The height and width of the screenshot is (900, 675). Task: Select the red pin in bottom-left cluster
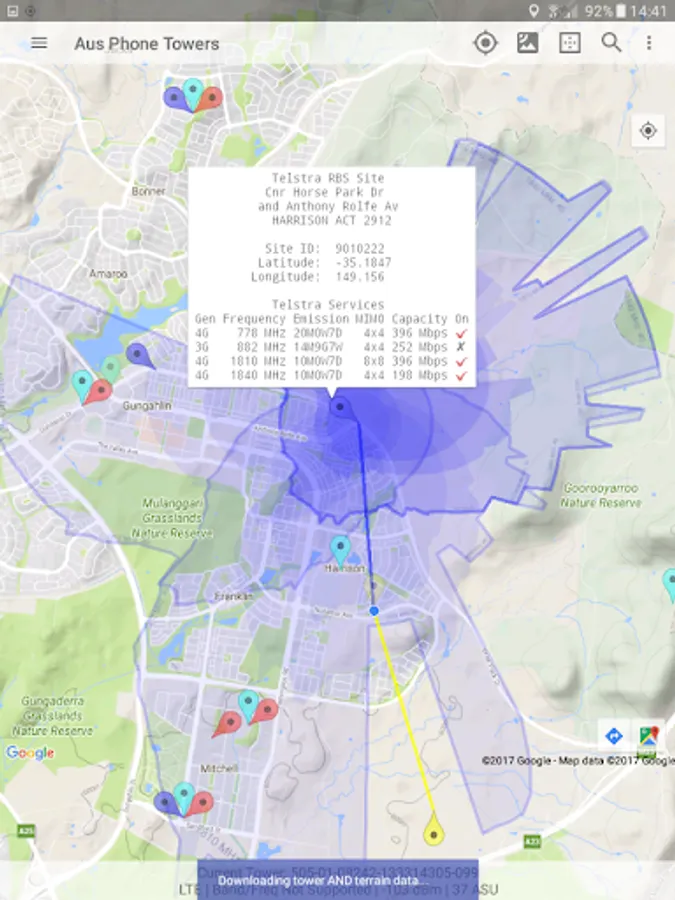[x=200, y=804]
